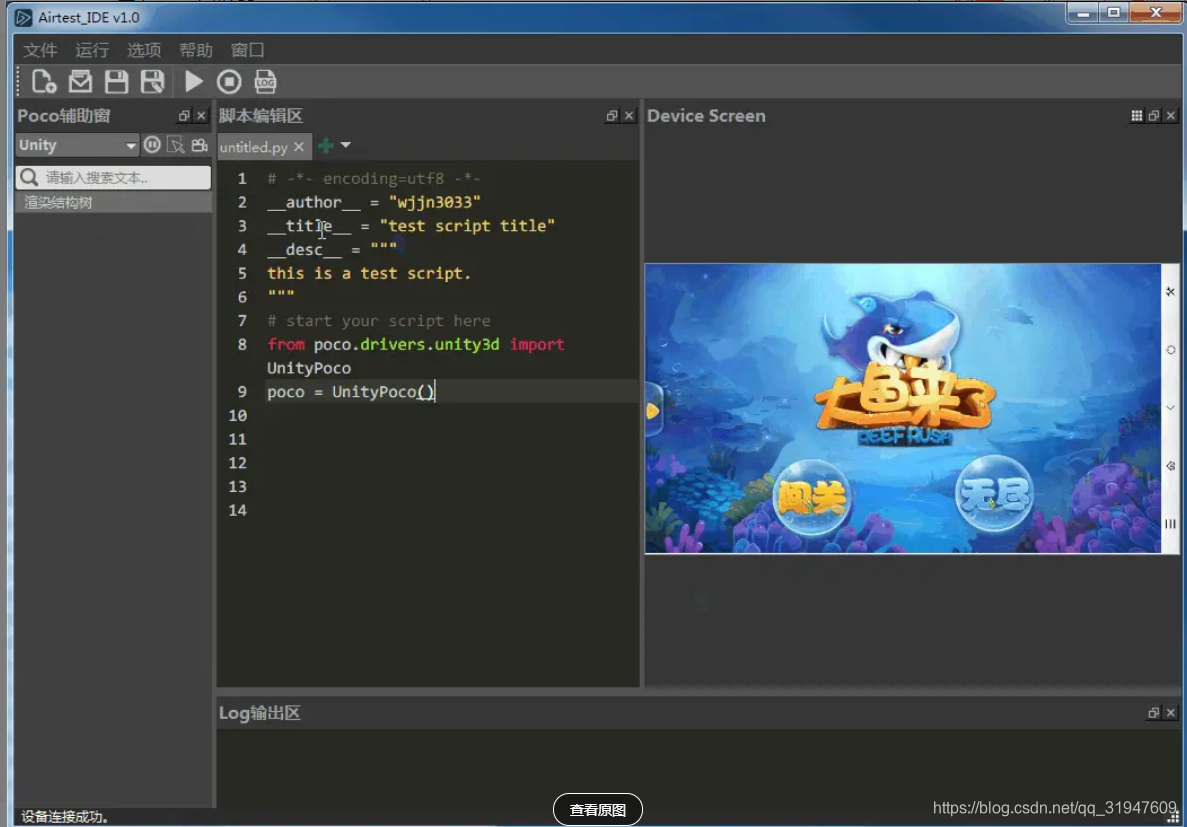Click the device scissors icon
1187x827 pixels.
pyautogui.click(x=1170, y=292)
